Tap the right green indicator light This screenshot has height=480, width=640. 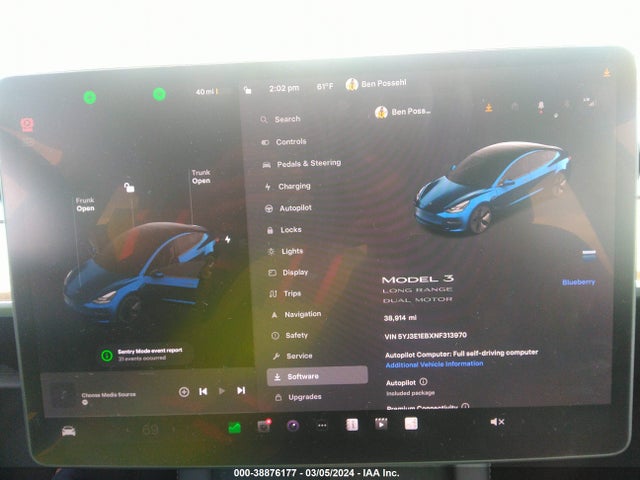pyautogui.click(x=159, y=94)
